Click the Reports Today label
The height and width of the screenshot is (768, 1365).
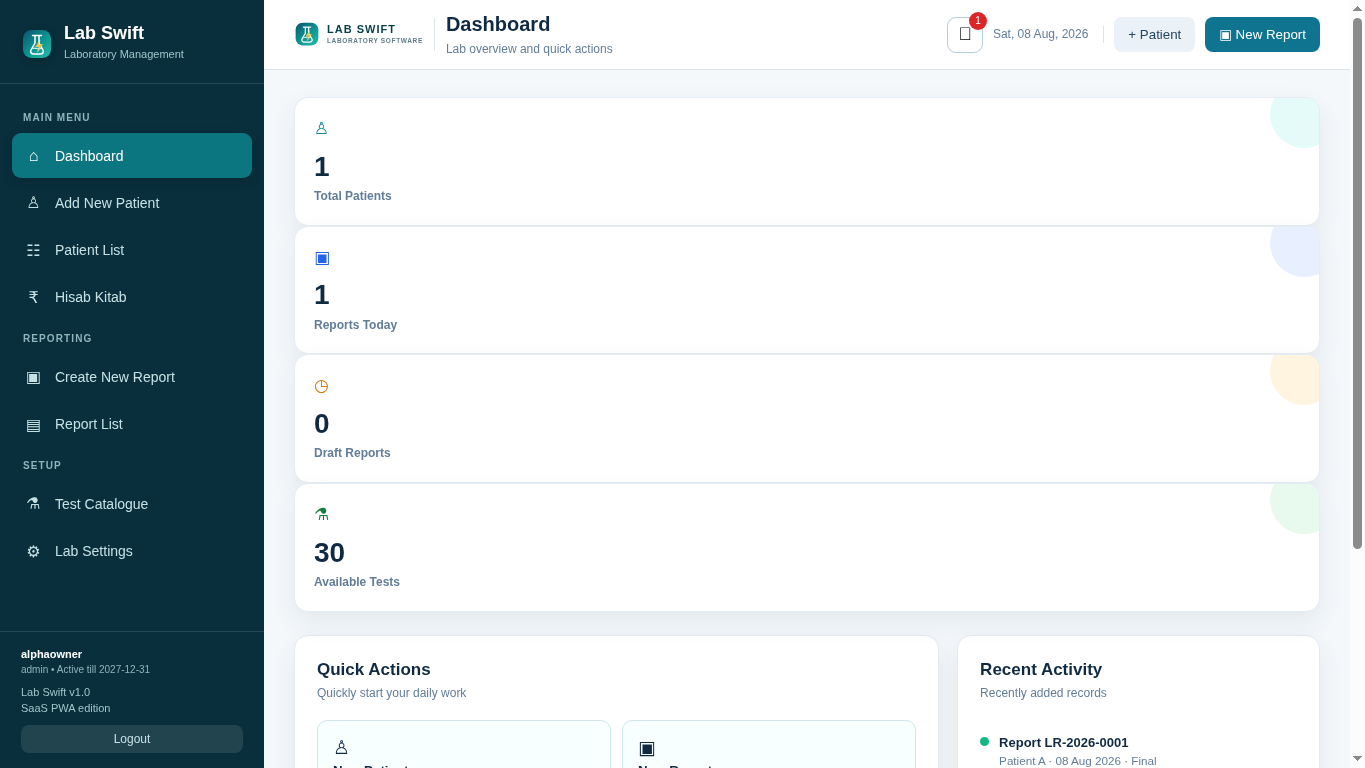click(355, 325)
